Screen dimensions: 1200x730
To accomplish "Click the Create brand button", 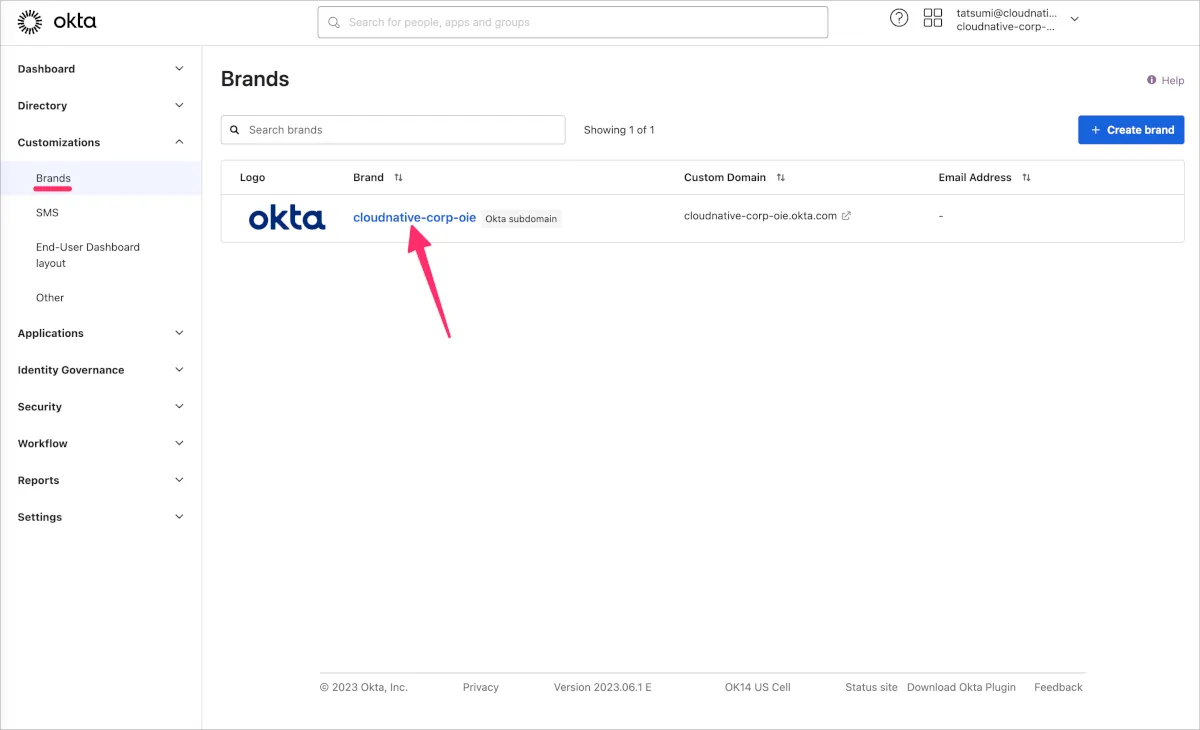I will [x=1131, y=130].
